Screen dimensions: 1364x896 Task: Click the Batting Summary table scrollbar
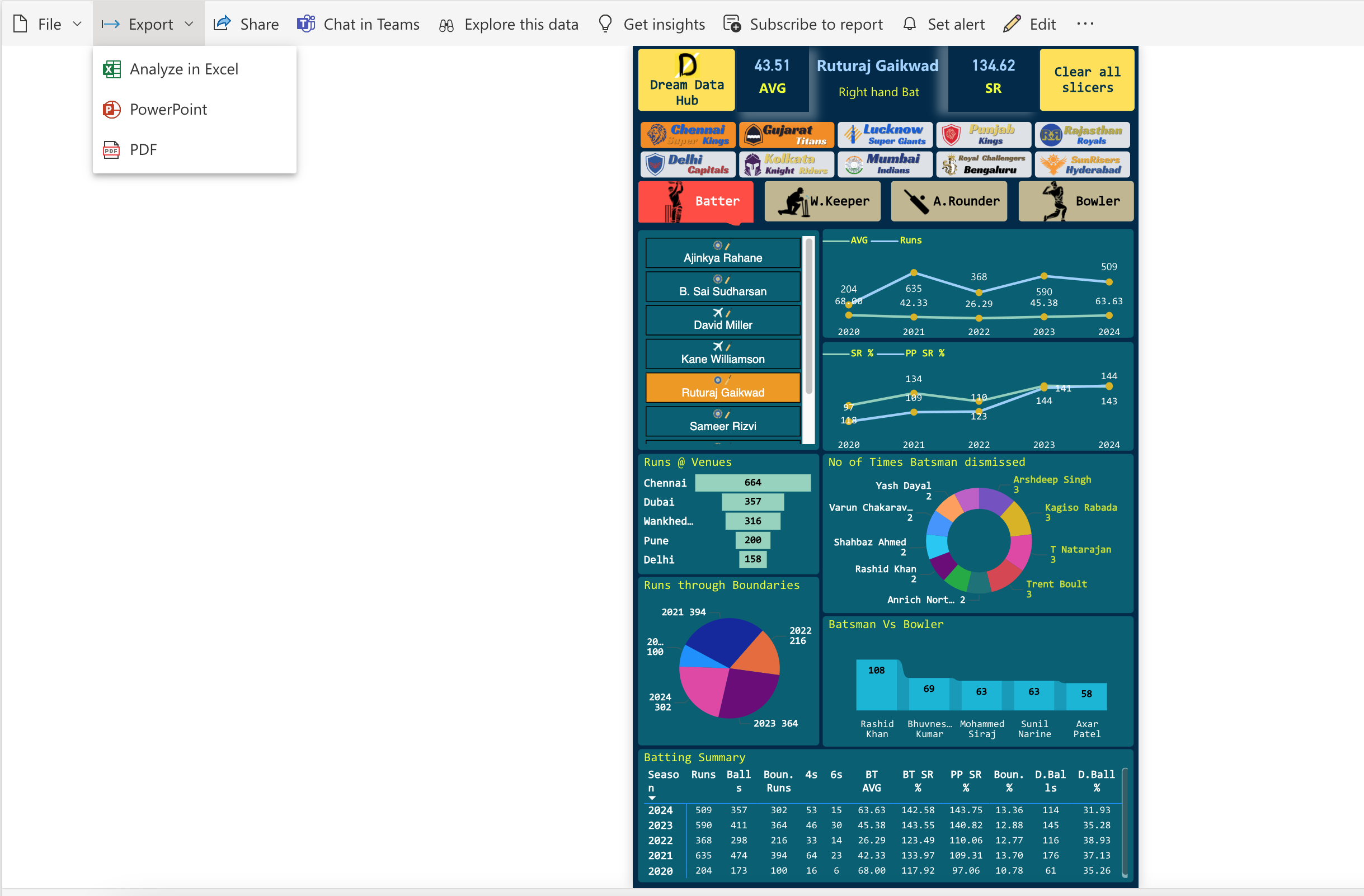1125,822
